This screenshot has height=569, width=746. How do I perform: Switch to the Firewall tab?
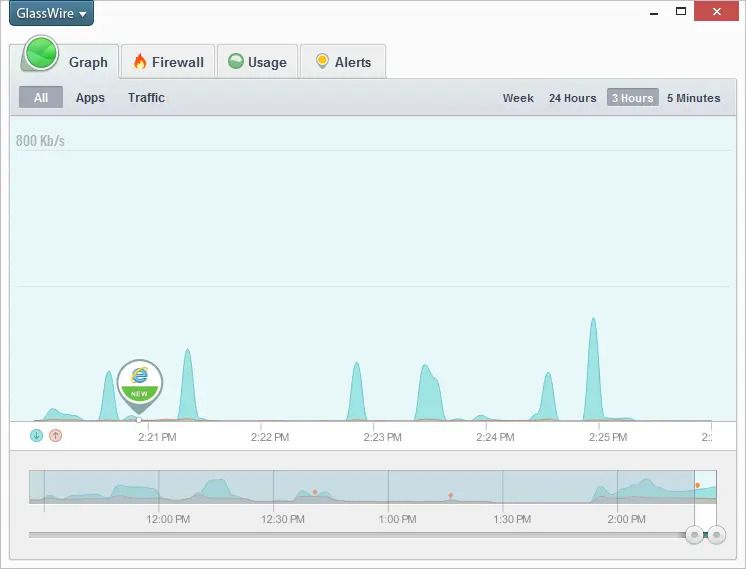(168, 62)
